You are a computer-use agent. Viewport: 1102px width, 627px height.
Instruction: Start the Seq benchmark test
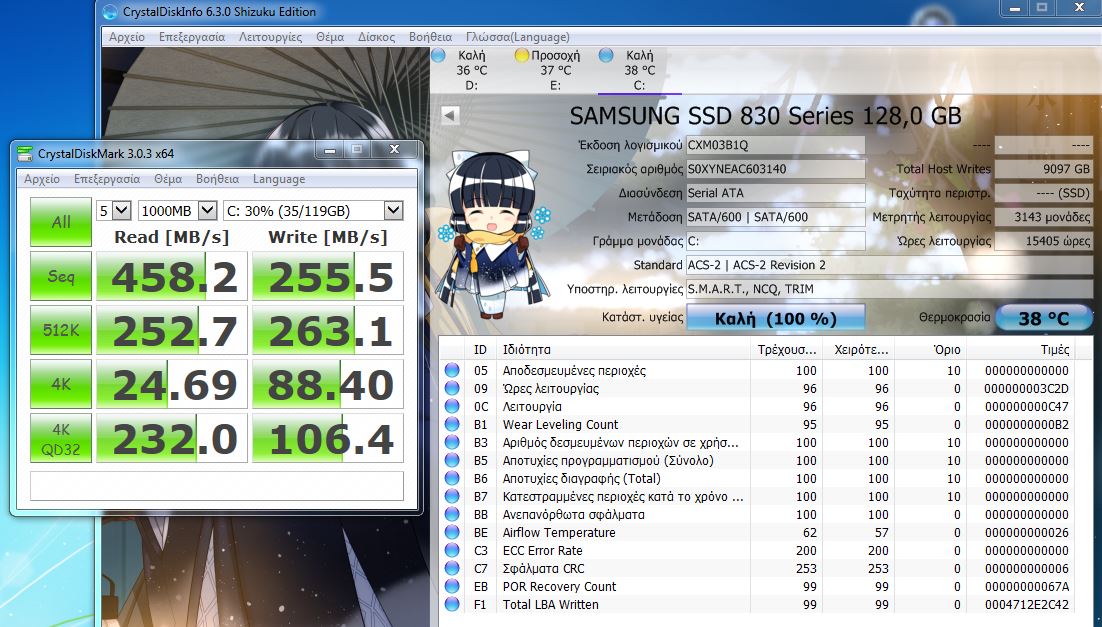click(x=60, y=276)
